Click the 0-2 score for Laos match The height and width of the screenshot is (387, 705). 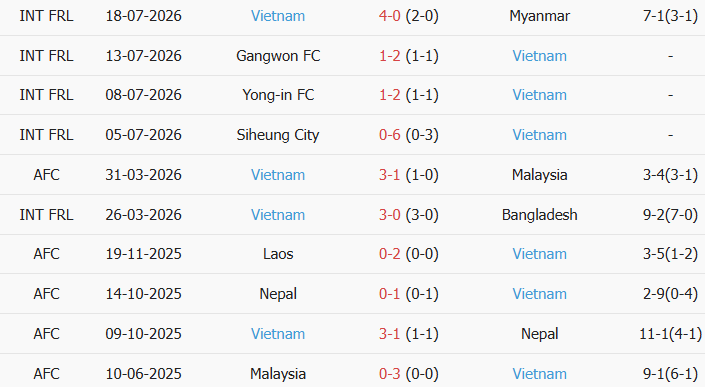pos(389,254)
